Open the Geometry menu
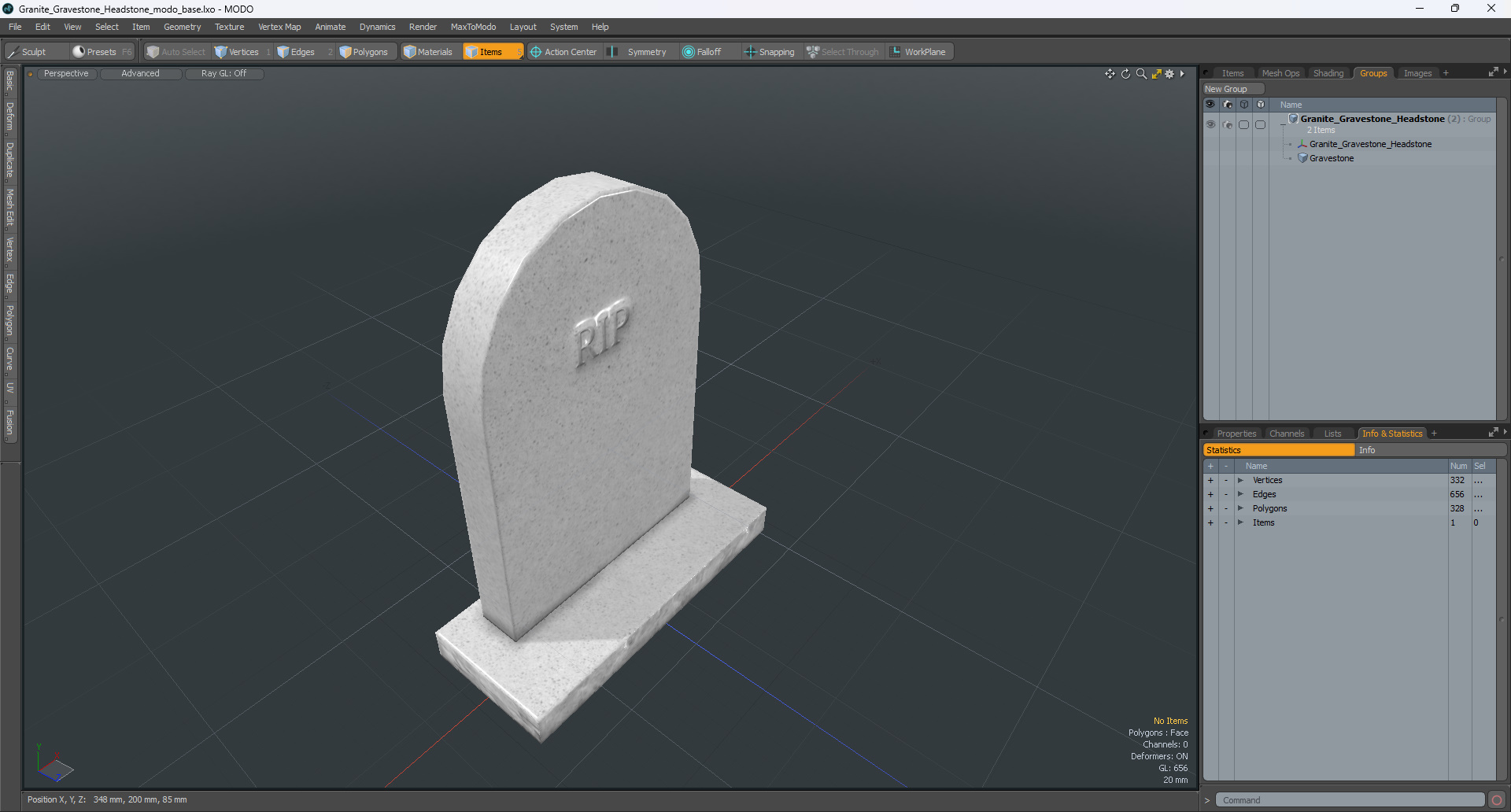 point(182,27)
